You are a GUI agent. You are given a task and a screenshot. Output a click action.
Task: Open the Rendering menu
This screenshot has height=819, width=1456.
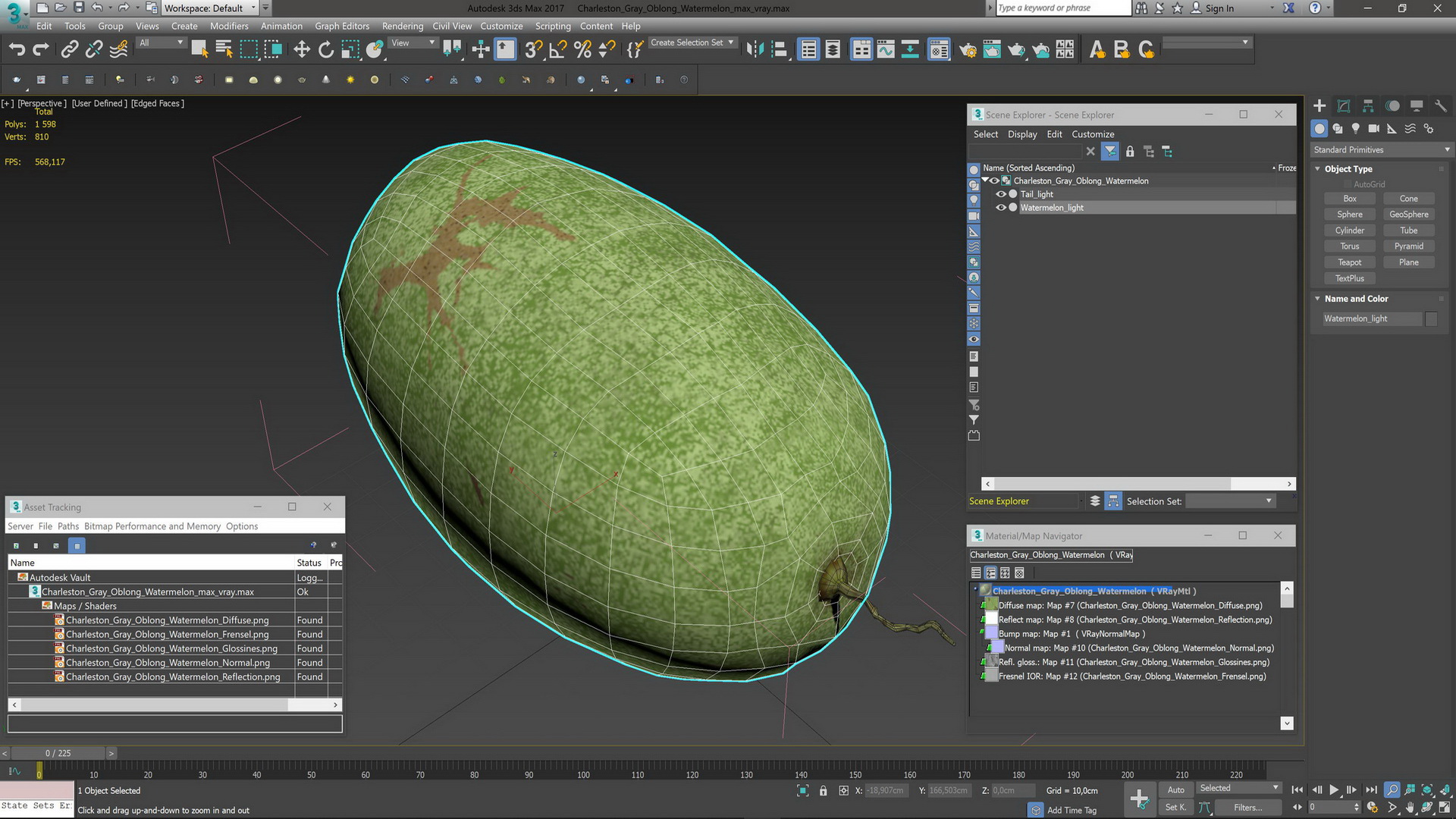(403, 26)
